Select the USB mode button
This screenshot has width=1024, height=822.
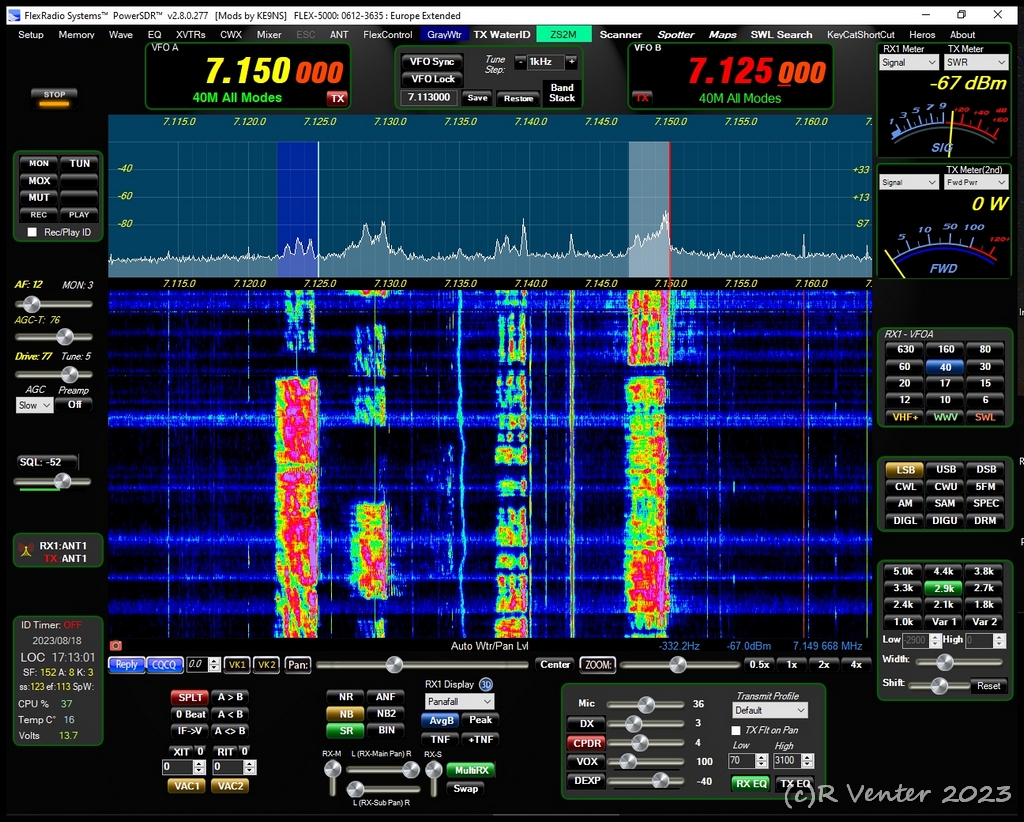(x=945, y=469)
